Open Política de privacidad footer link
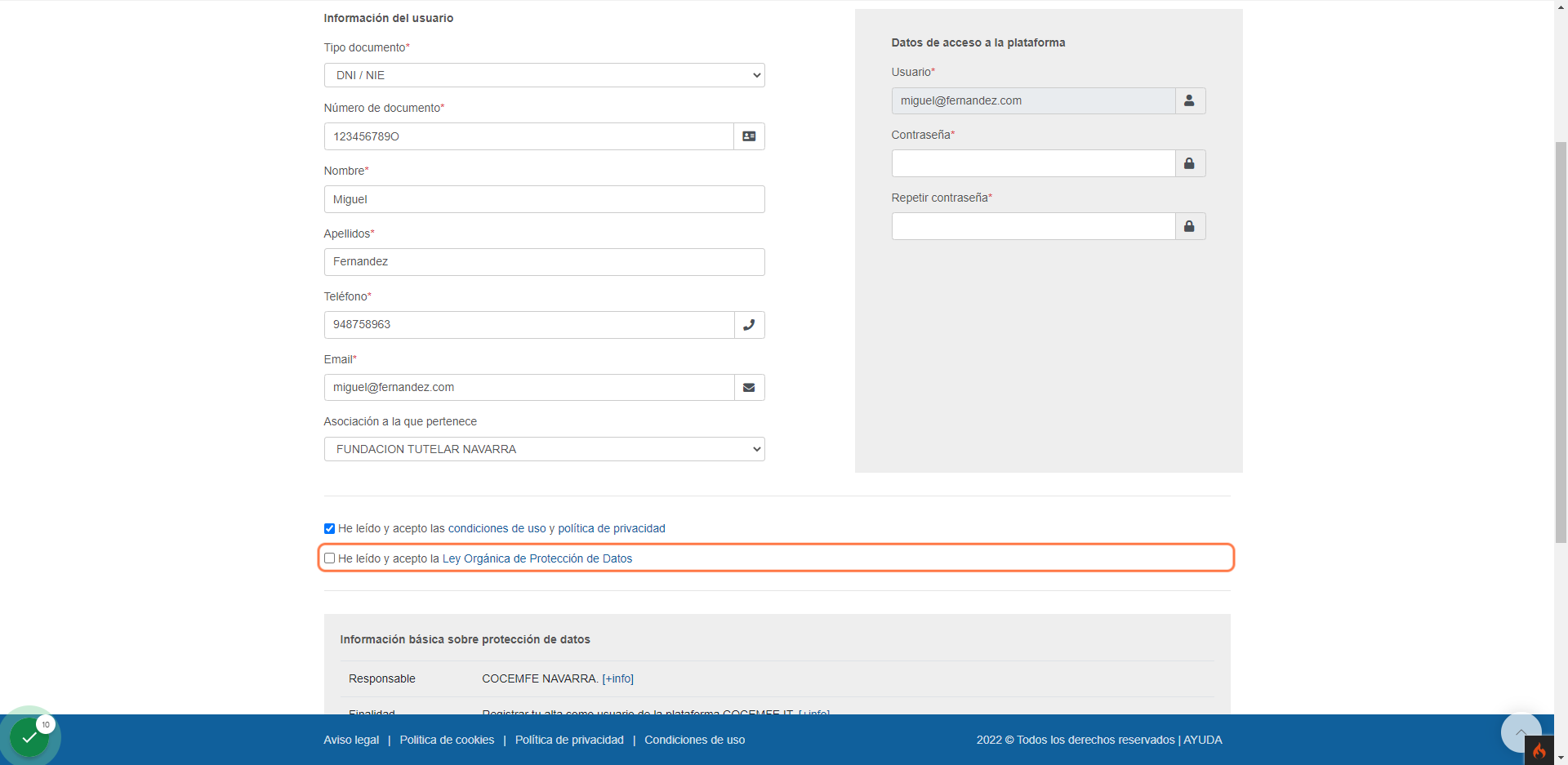1568x765 pixels. click(569, 740)
